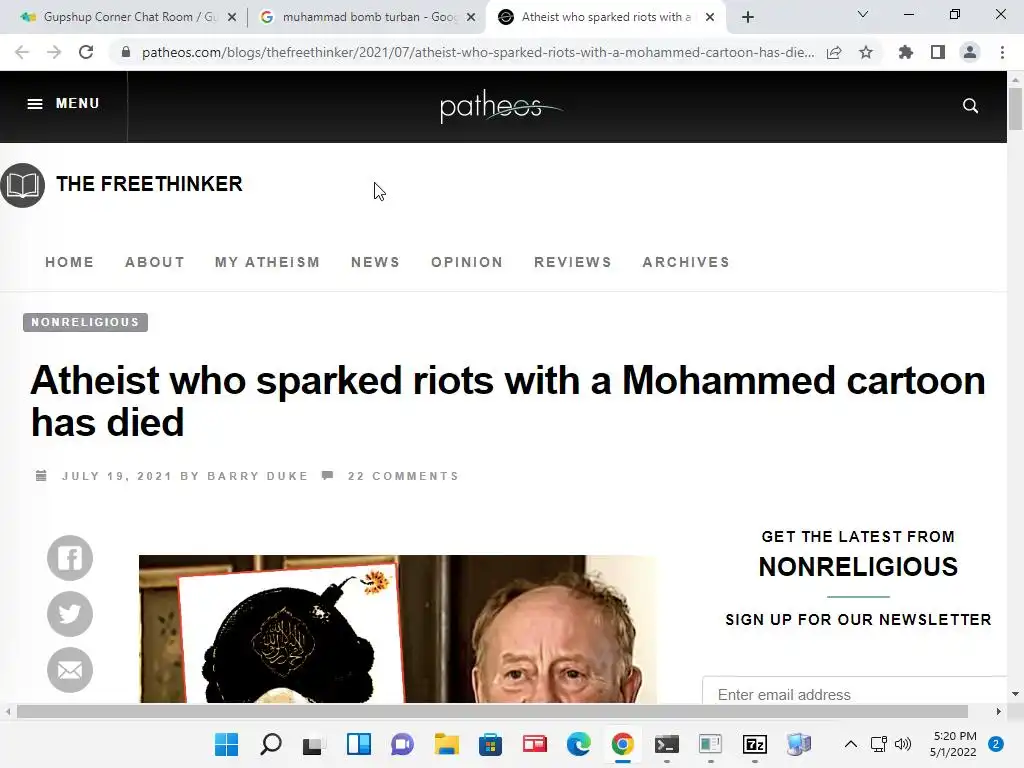Focus the Enter email address field
This screenshot has height=768, width=1024.
click(x=854, y=692)
